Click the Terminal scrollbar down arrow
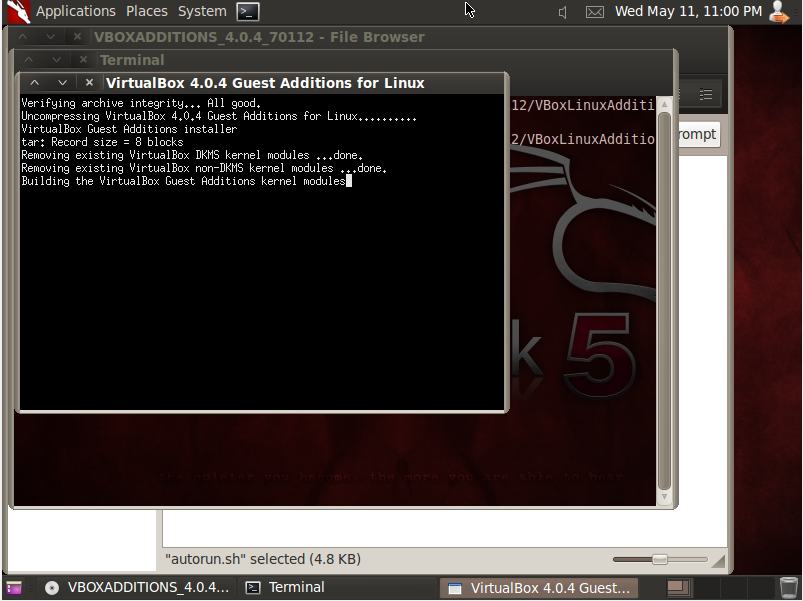803x601 pixels. (664, 496)
